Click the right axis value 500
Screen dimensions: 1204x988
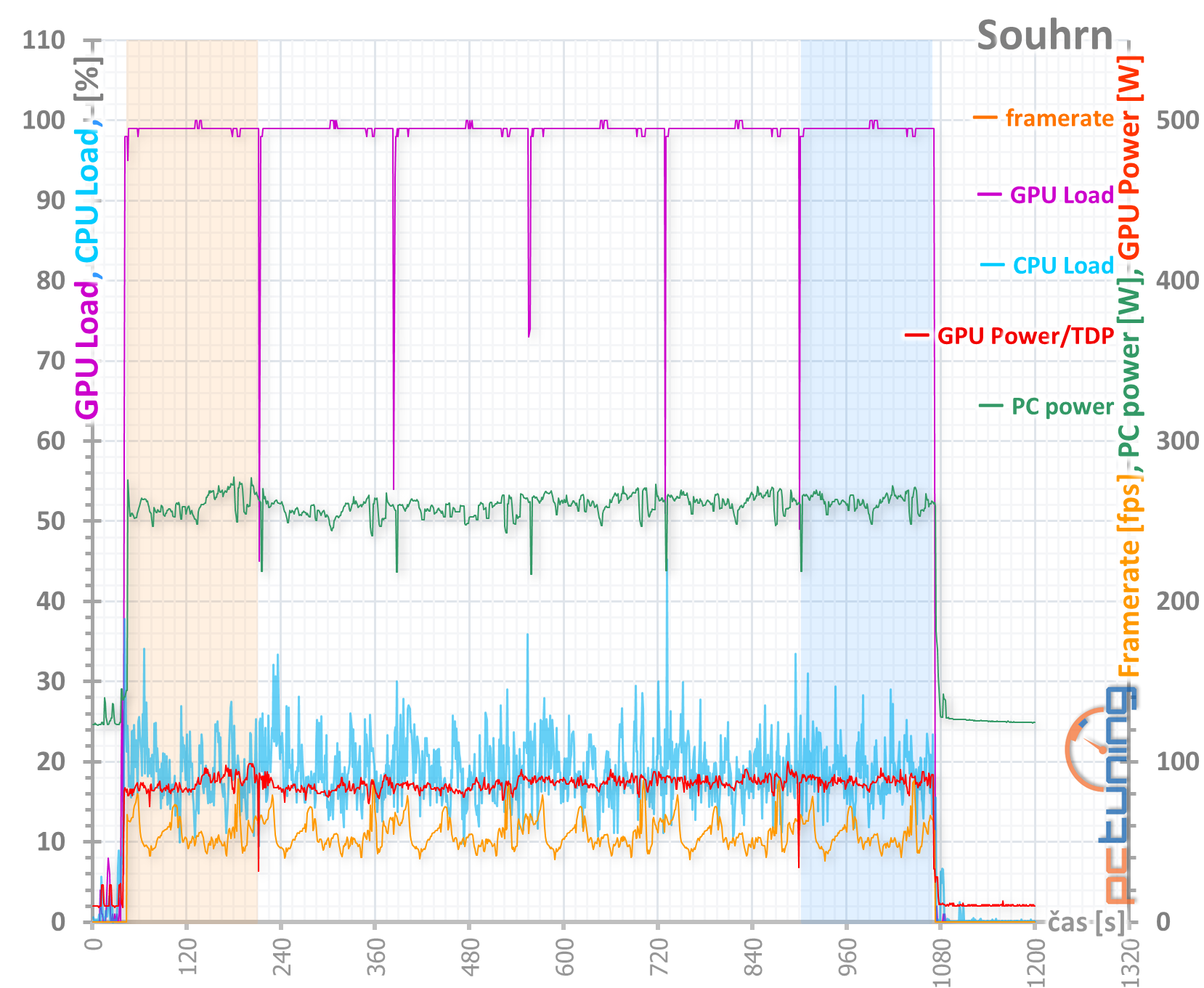(1178, 120)
